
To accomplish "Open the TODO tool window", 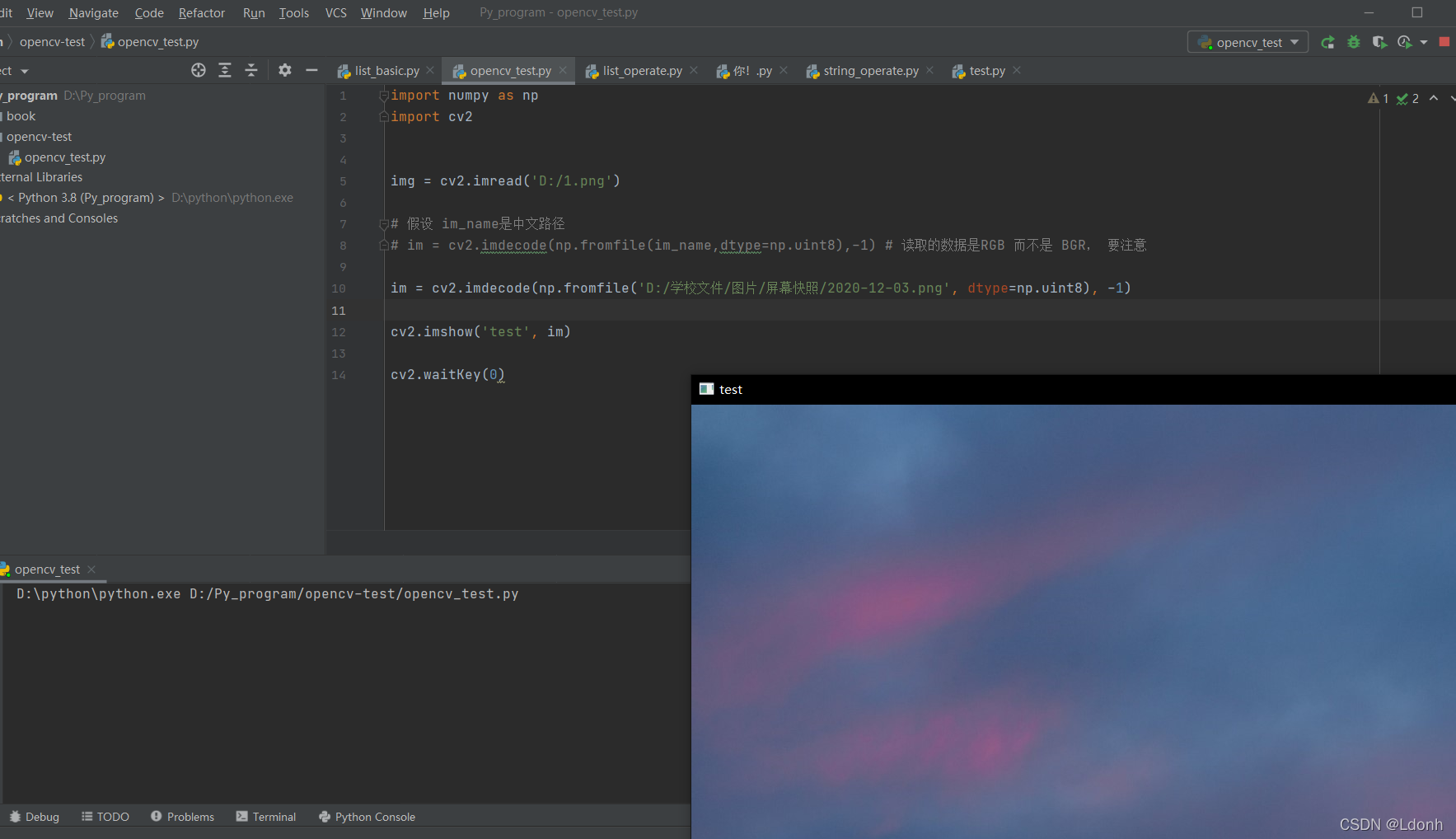I will coord(105,816).
